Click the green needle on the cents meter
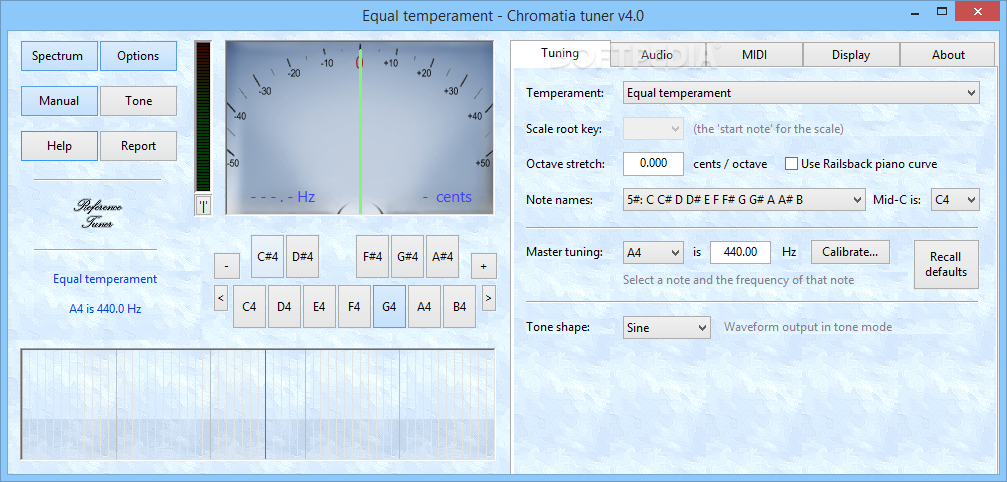The width and height of the screenshot is (1007, 482). 360,132
